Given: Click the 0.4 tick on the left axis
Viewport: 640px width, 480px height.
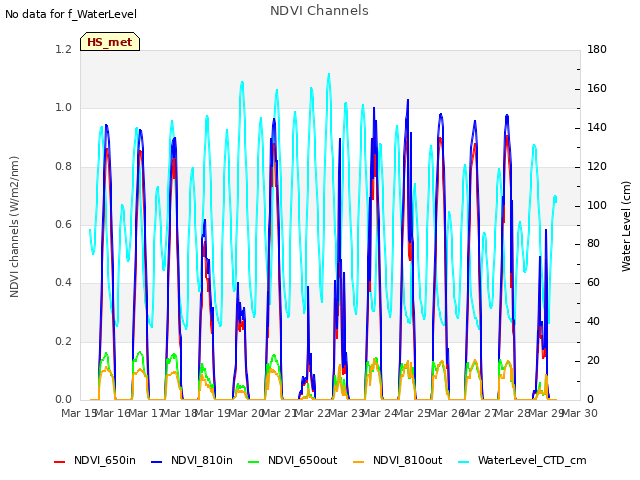Looking at the screenshot, I should tap(64, 282).
